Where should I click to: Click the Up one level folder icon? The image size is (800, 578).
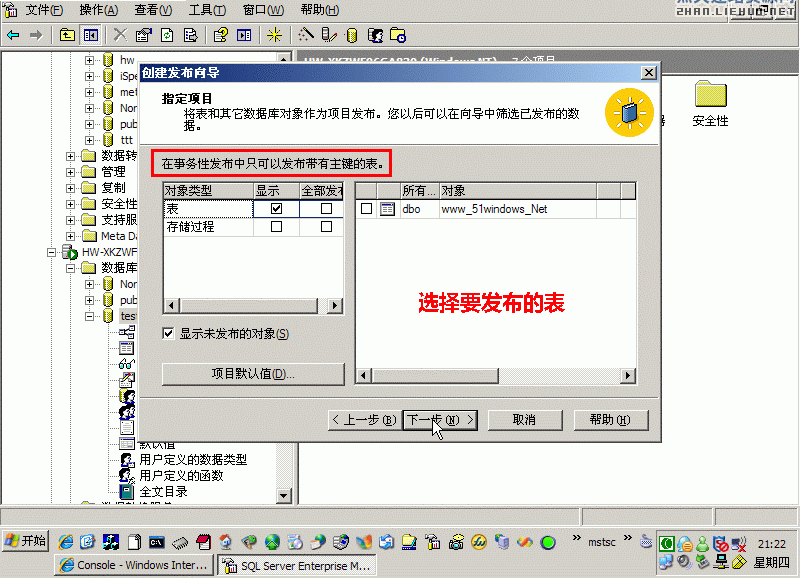tap(67, 35)
